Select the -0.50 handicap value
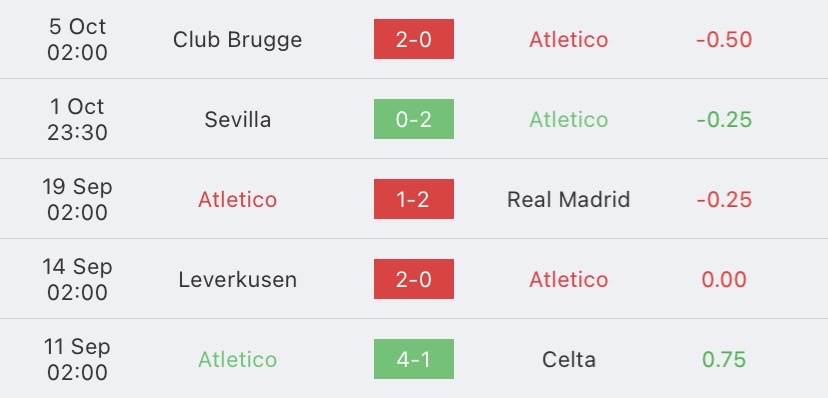The height and width of the screenshot is (398, 828). point(724,40)
